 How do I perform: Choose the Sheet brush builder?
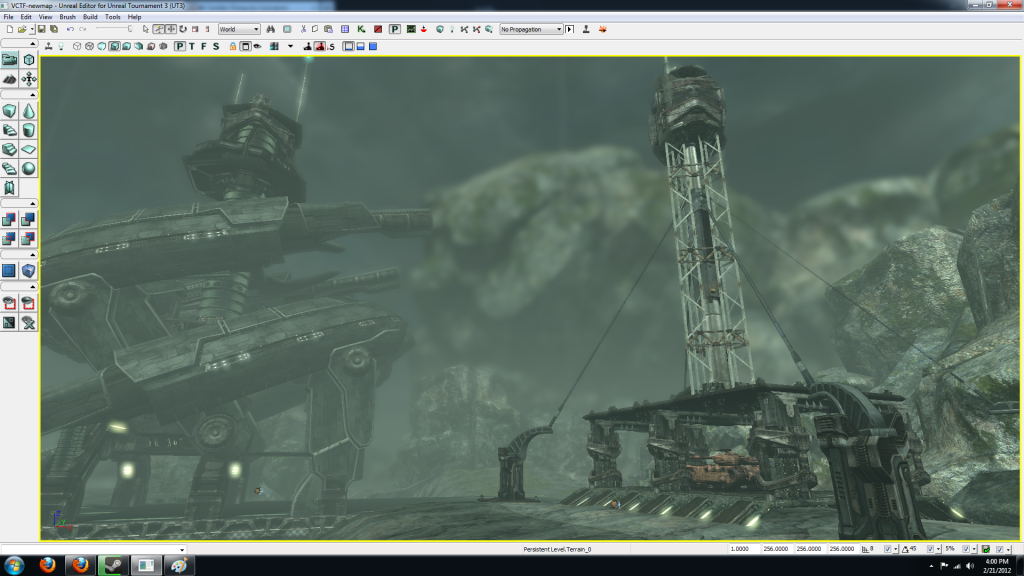(x=29, y=150)
